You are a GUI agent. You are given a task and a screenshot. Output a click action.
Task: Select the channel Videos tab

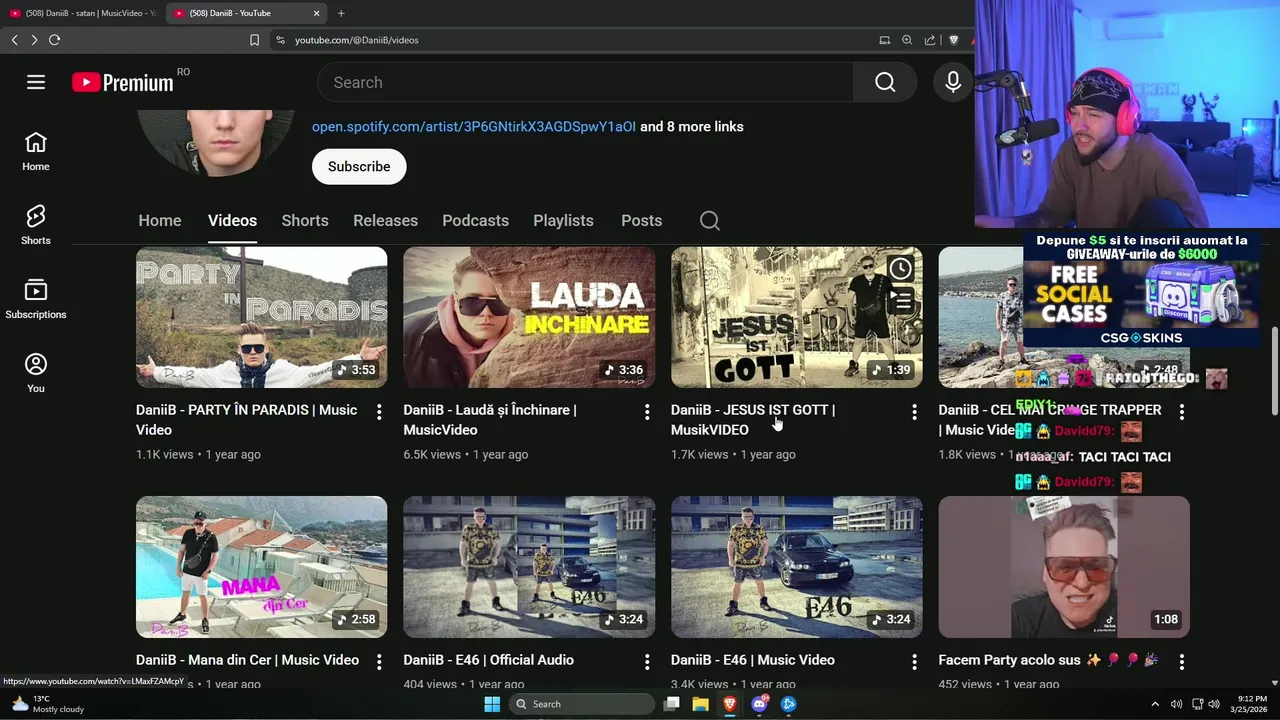pyautogui.click(x=232, y=221)
